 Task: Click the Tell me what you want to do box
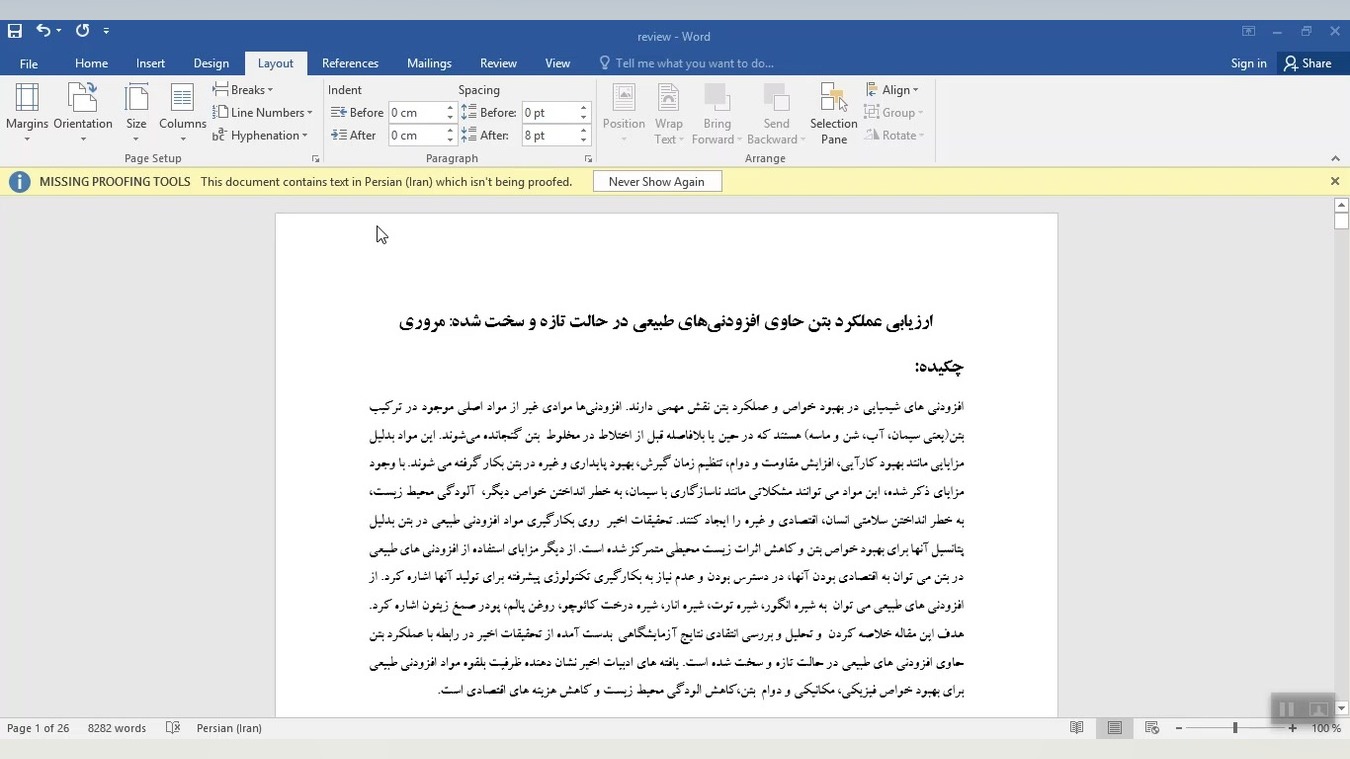(x=687, y=63)
